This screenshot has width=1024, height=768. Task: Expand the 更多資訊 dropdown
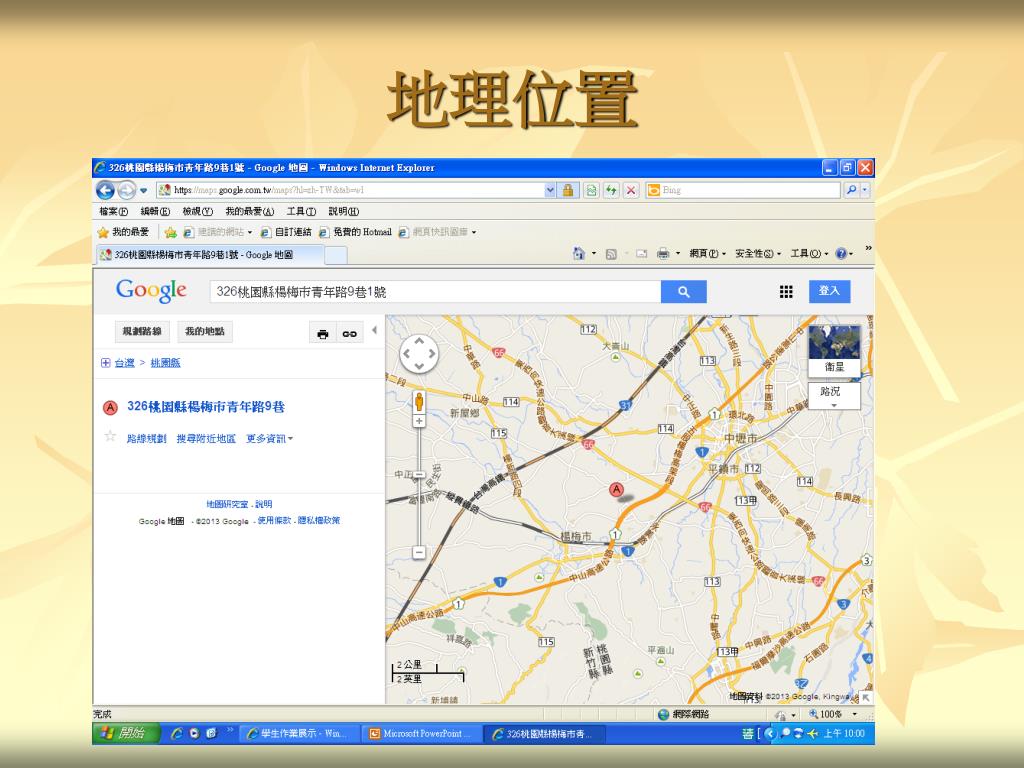269,439
